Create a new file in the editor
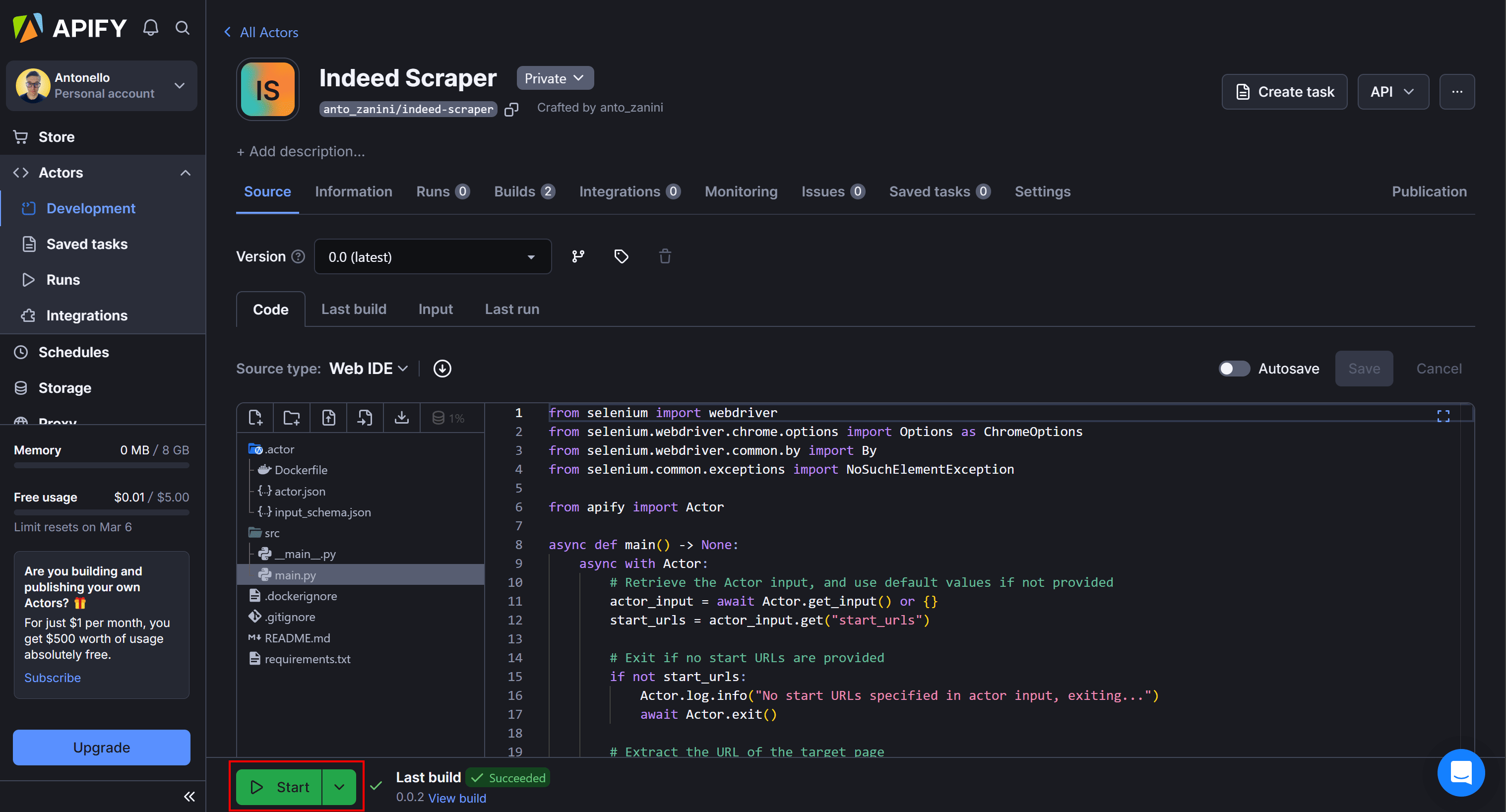1506x812 pixels. coord(255,417)
